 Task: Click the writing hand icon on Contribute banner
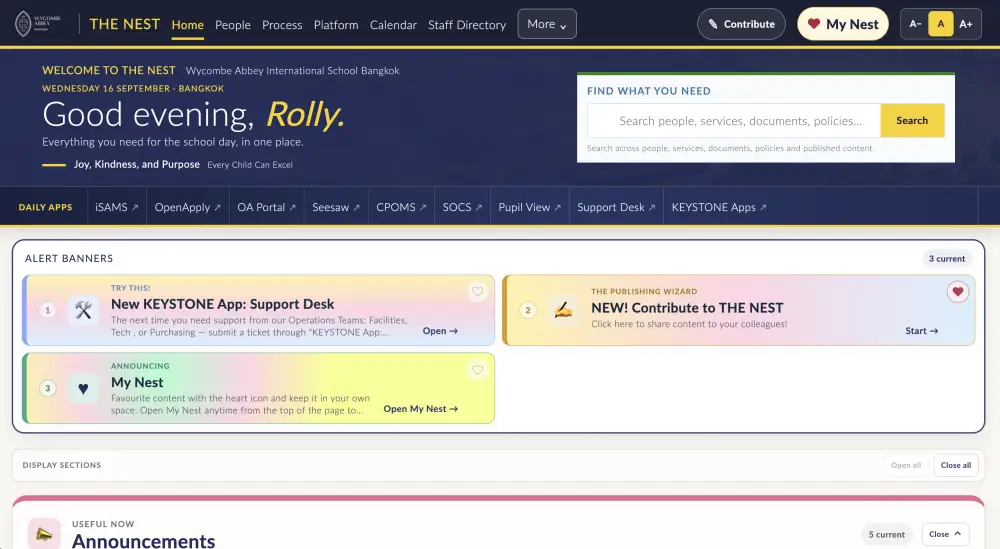pyautogui.click(x=563, y=310)
